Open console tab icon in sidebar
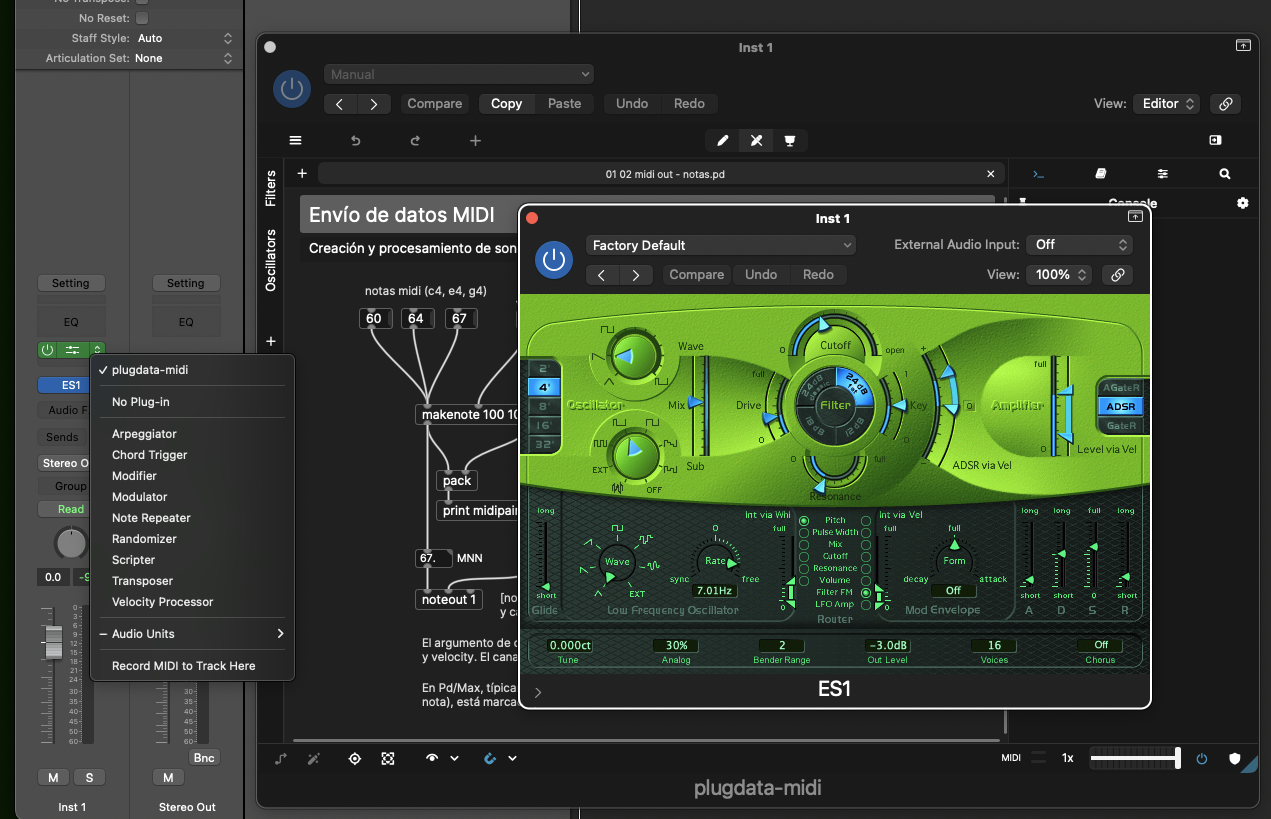 (x=1038, y=174)
